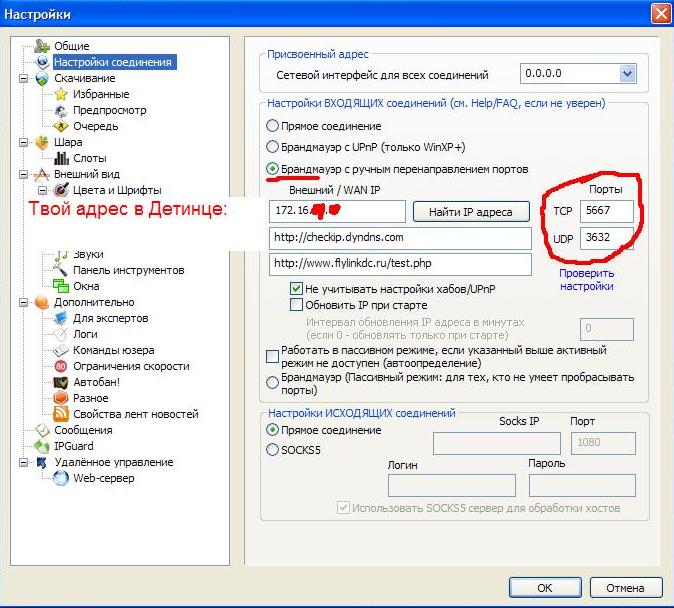Click the IPGuard shield icon
The image size is (674, 608).
coord(42,446)
